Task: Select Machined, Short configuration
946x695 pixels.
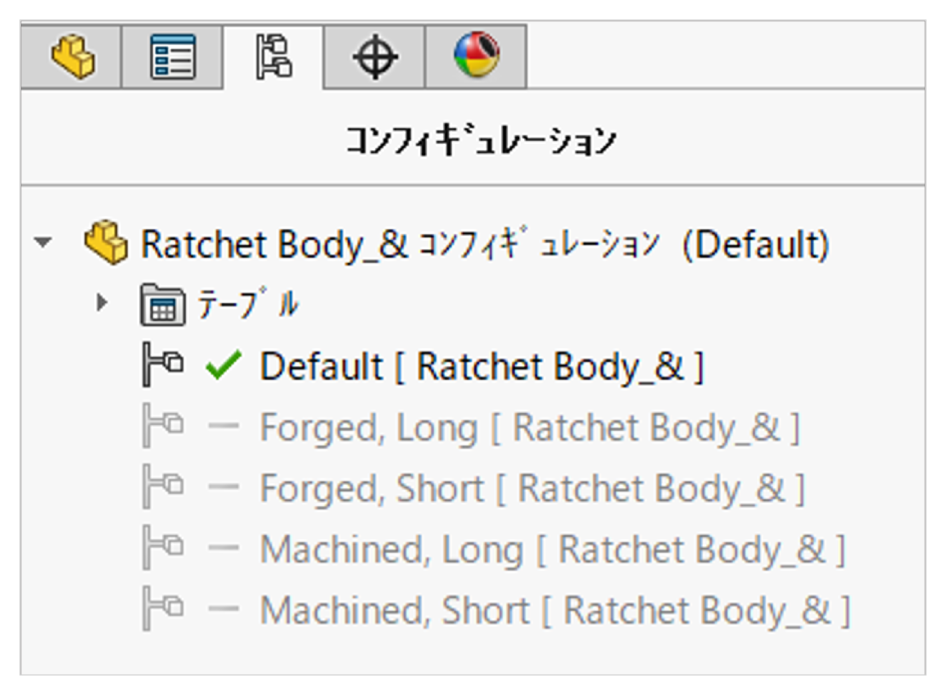Action: tap(555, 610)
